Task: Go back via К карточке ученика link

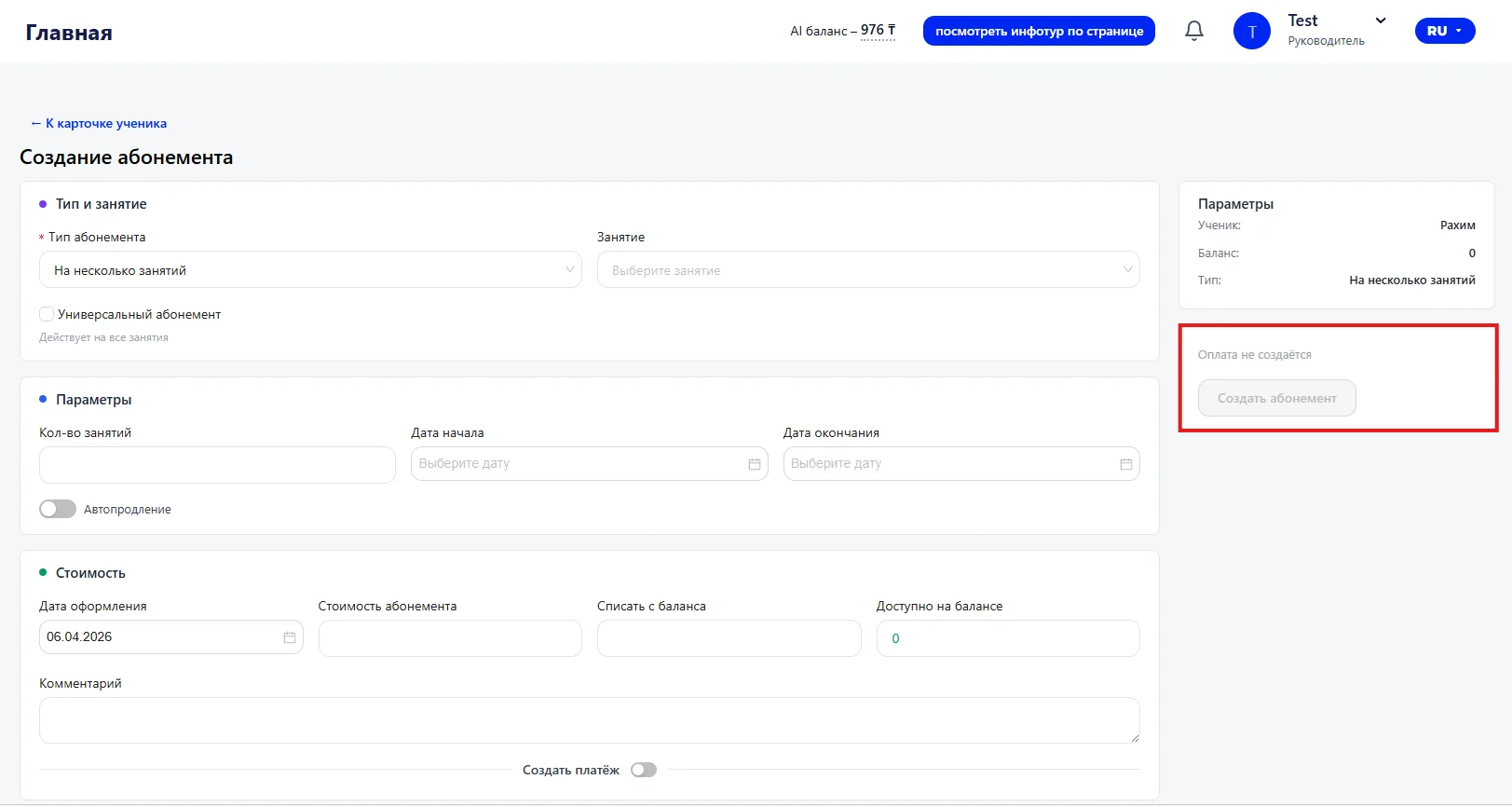Action: pyautogui.click(x=99, y=123)
